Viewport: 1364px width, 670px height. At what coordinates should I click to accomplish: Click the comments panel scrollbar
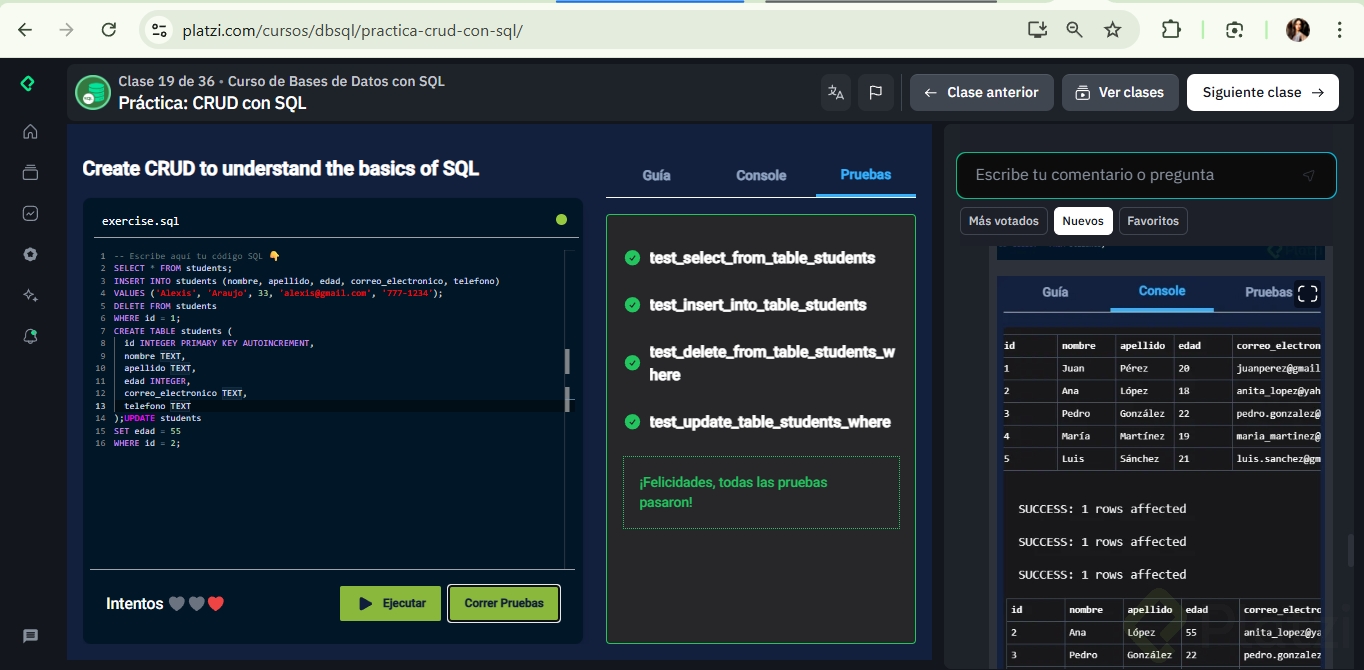point(1351,550)
